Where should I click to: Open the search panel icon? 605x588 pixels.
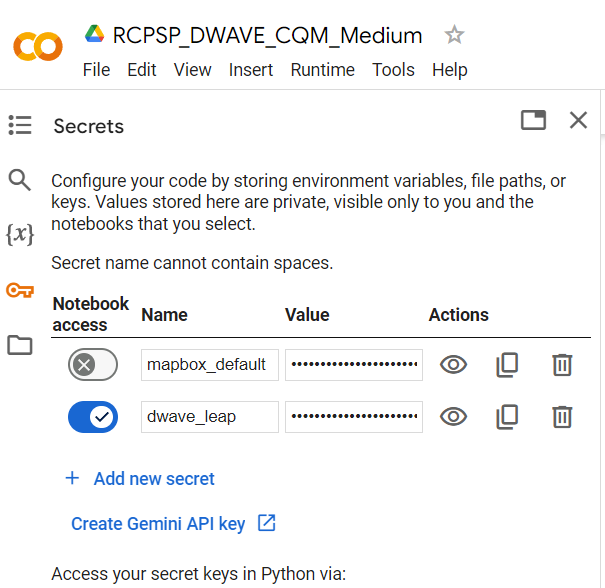click(x=20, y=180)
